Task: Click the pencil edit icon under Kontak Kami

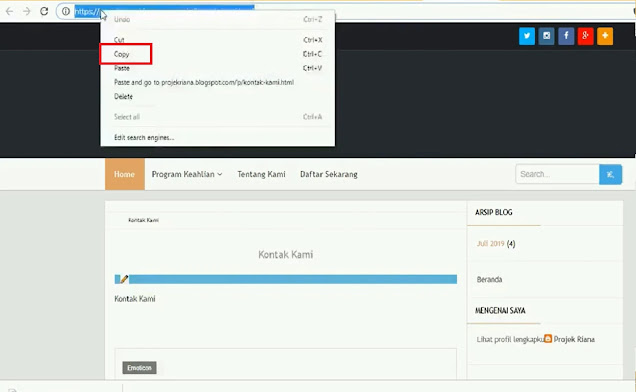Action: click(x=124, y=279)
